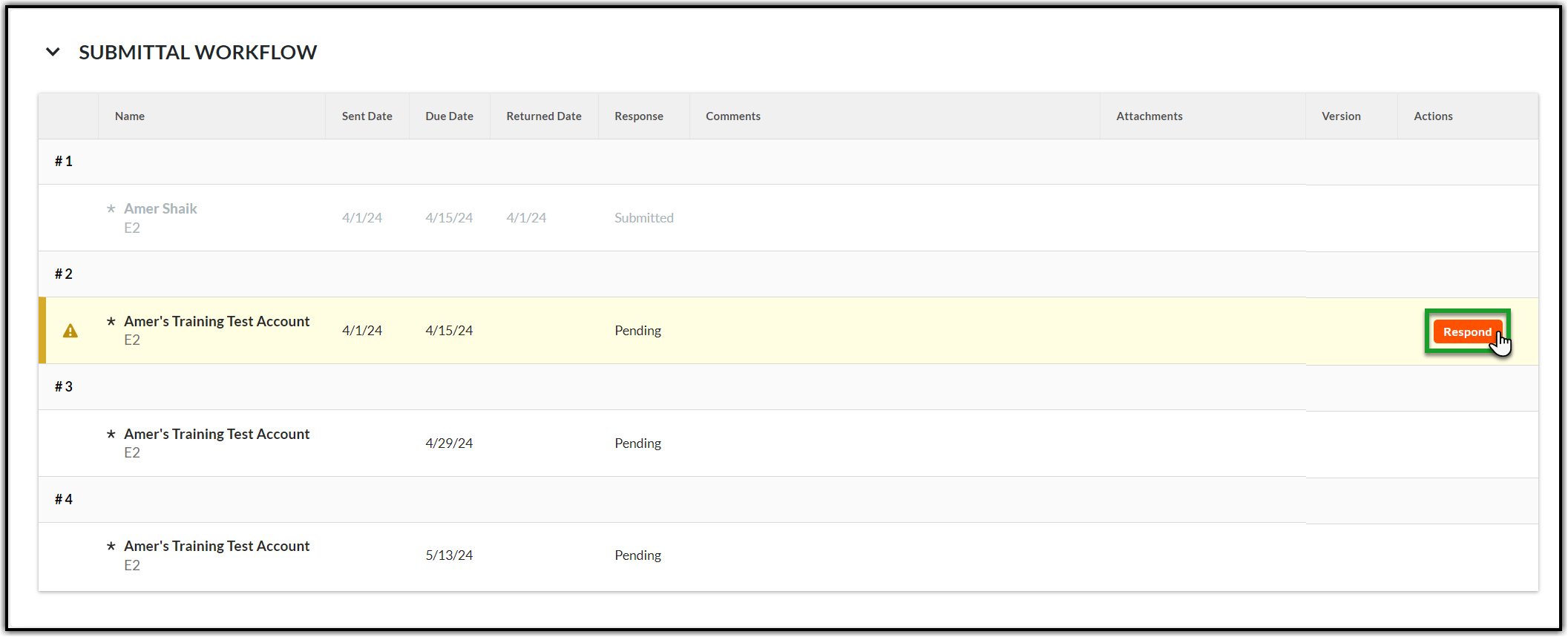
Task: Select the Name column header
Action: [x=130, y=116]
